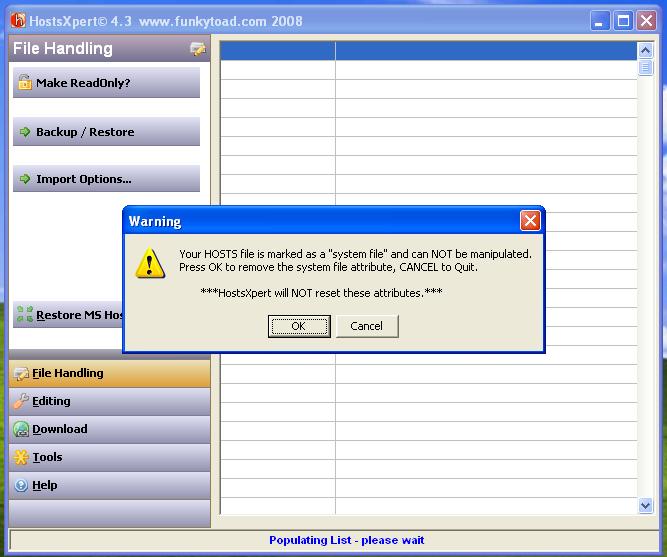Click the globe icon next to Download

click(x=21, y=429)
